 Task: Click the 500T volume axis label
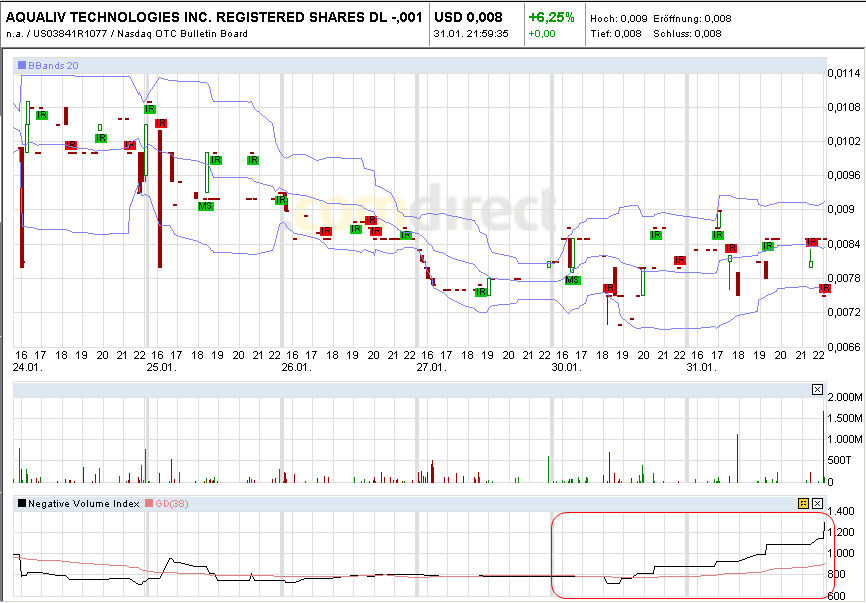(839, 460)
